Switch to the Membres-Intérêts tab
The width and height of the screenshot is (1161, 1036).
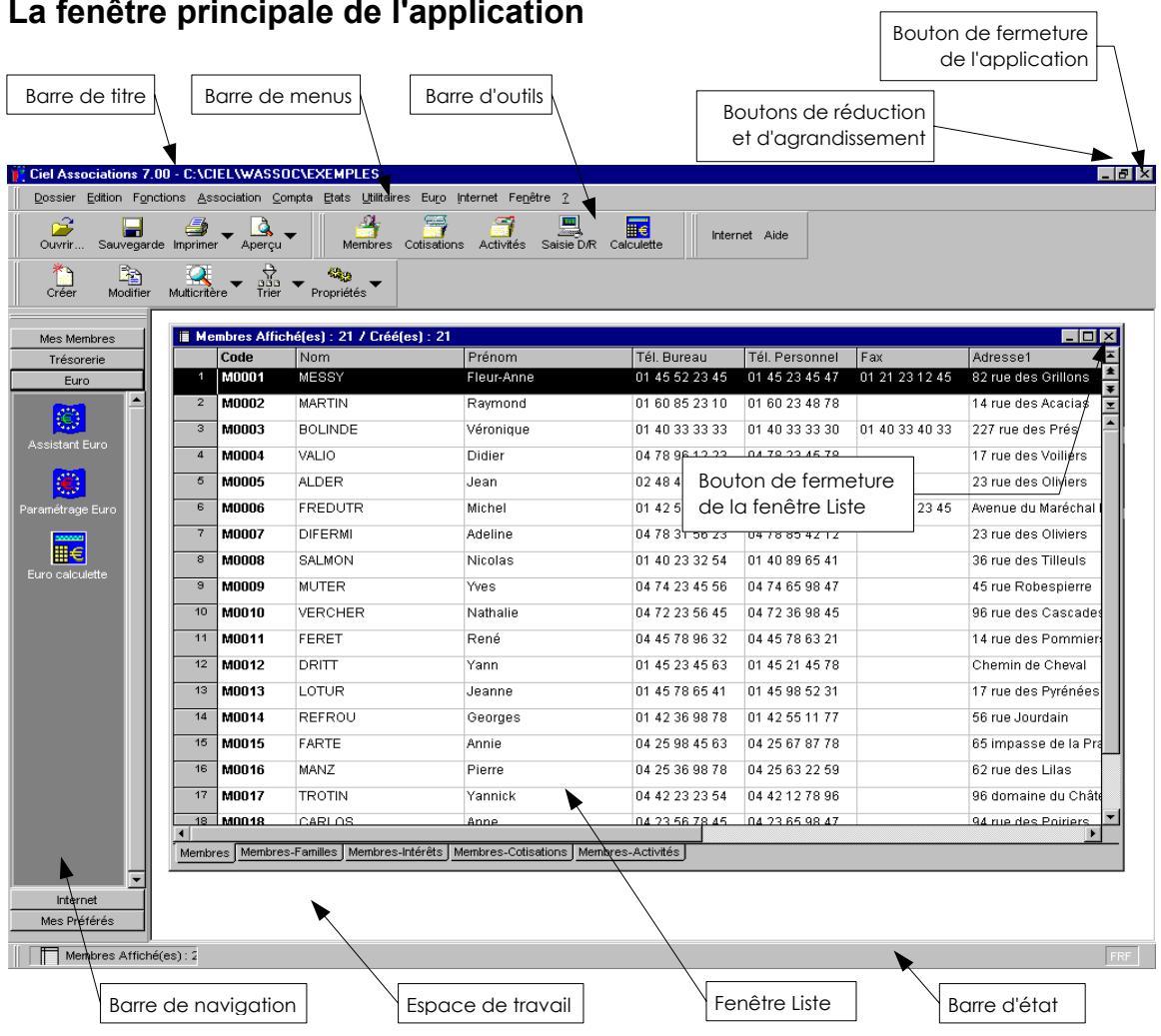pos(396,852)
